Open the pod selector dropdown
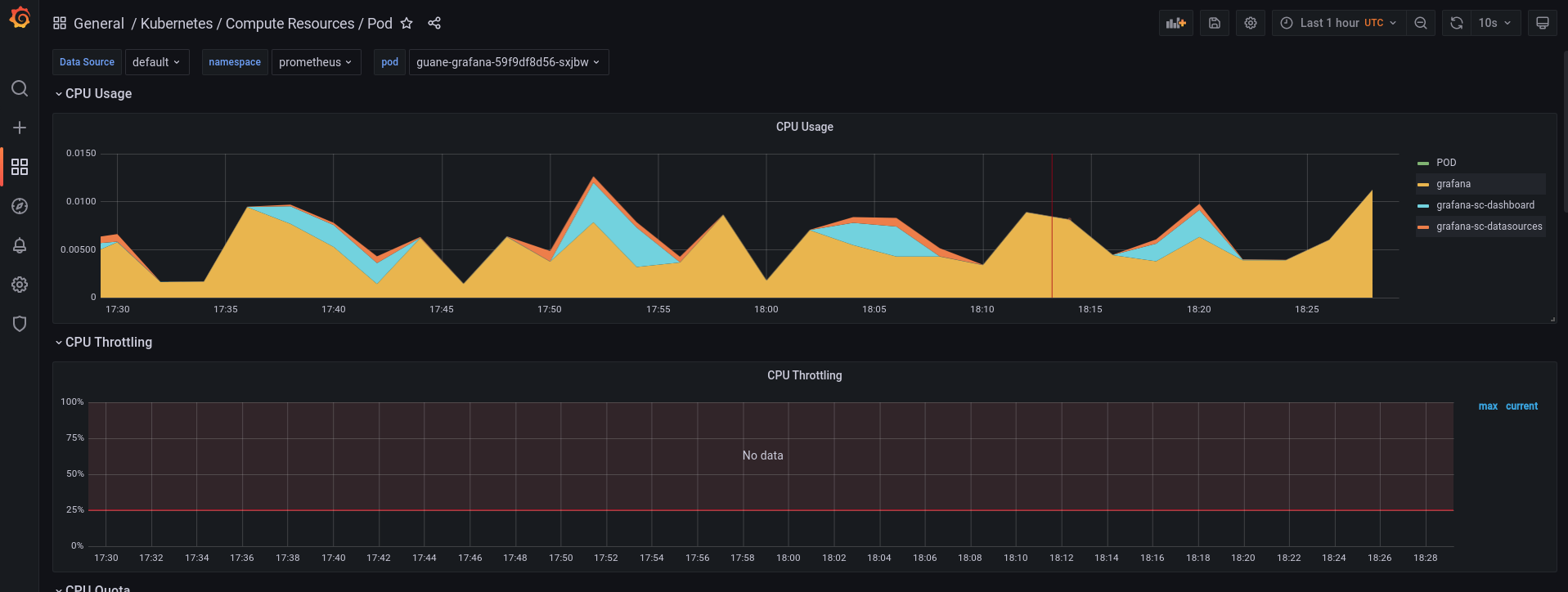 pyautogui.click(x=509, y=62)
